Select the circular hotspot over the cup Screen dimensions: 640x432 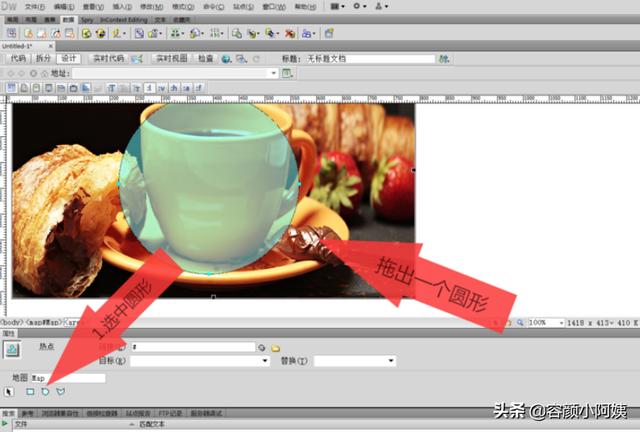209,186
